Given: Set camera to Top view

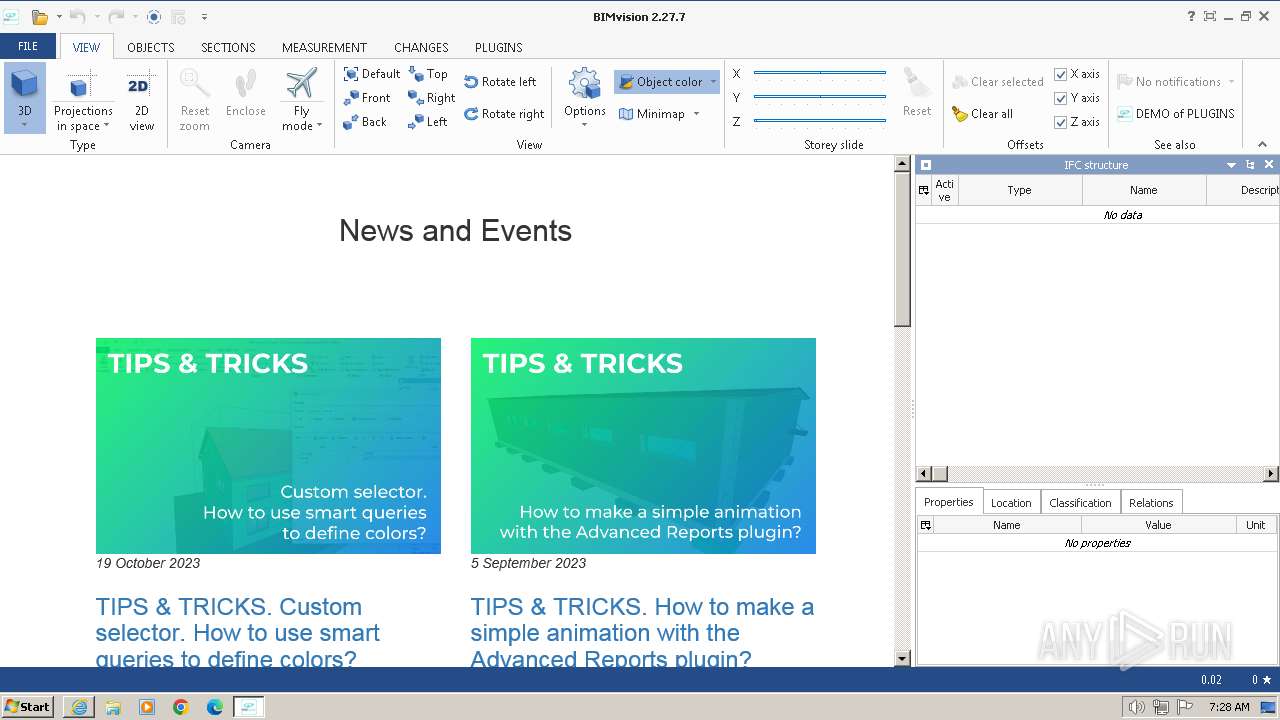Looking at the screenshot, I should (428, 74).
